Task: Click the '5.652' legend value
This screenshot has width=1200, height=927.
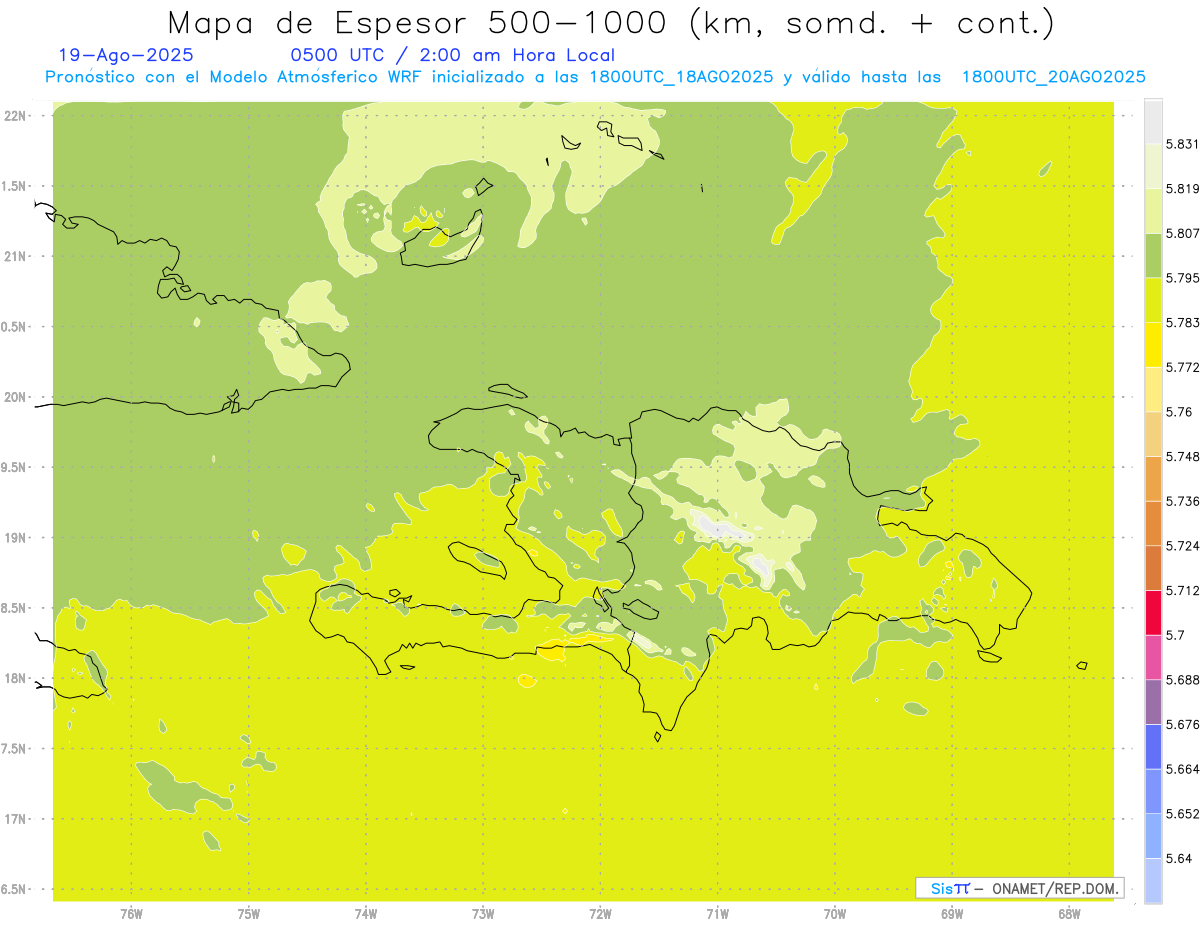Action: click(1183, 814)
